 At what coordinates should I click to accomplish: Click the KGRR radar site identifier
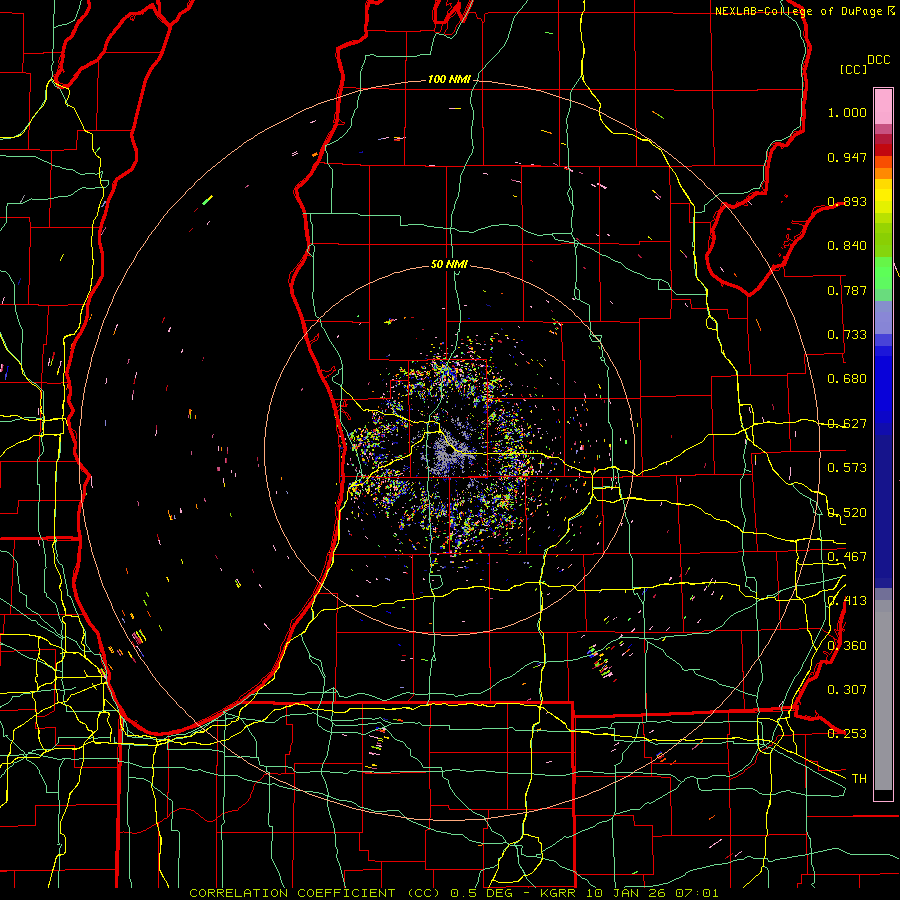tap(557, 893)
